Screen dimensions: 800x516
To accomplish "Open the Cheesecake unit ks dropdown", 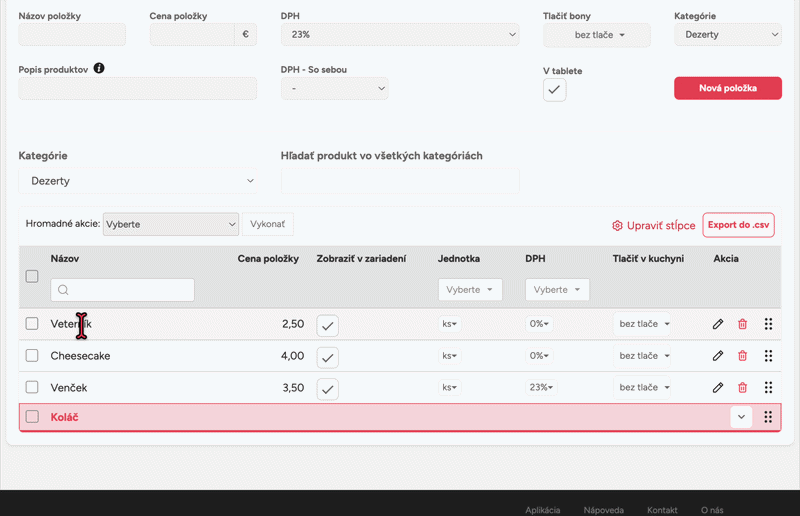I will click(449, 355).
